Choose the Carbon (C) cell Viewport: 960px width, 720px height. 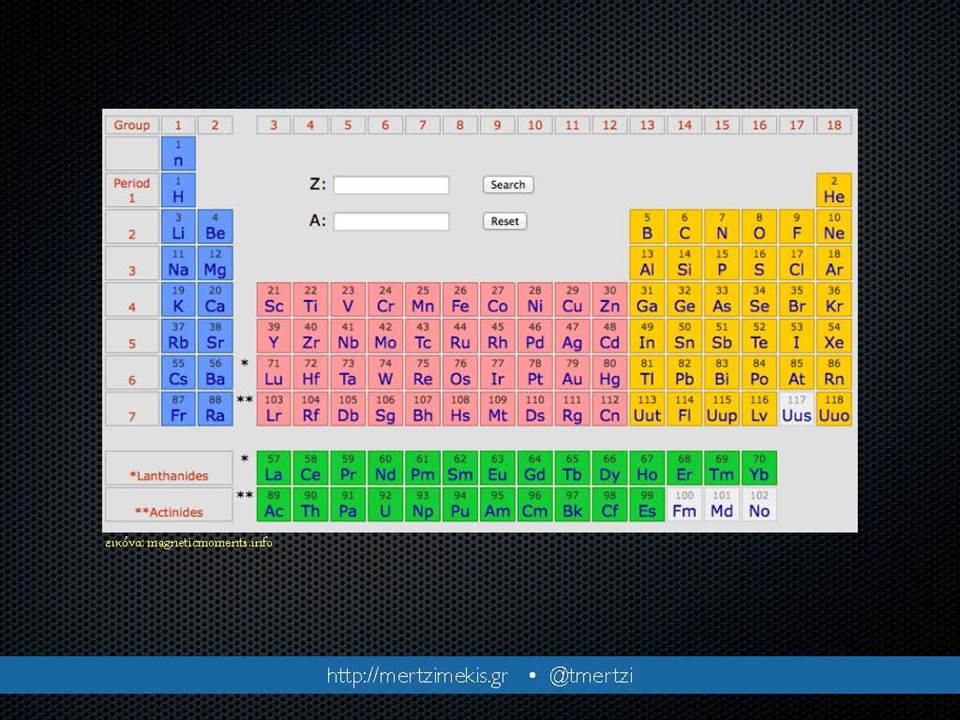[x=684, y=226]
